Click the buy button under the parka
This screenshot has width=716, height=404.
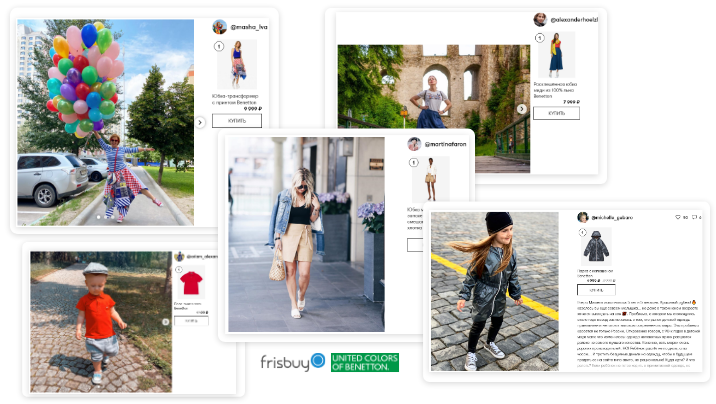(x=596, y=290)
